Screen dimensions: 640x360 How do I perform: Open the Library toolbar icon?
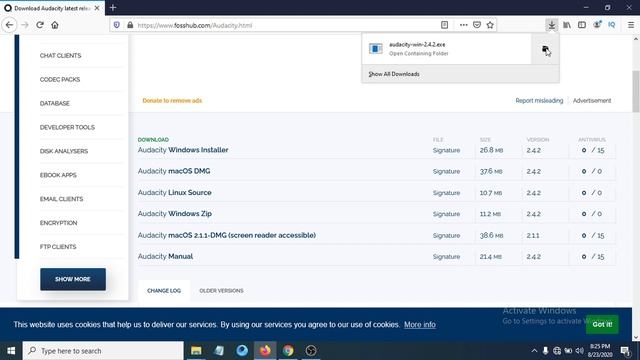point(567,25)
